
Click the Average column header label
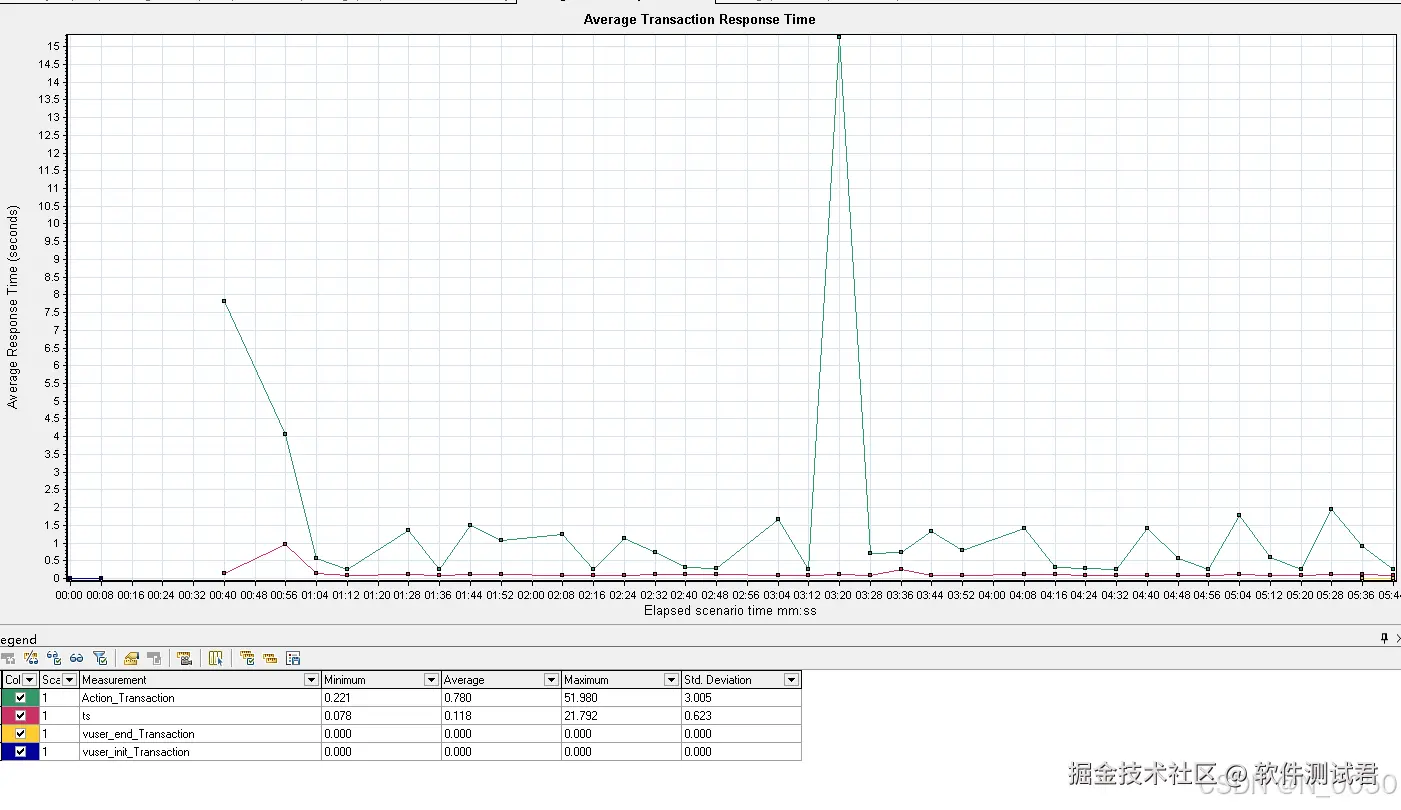[x=464, y=680]
